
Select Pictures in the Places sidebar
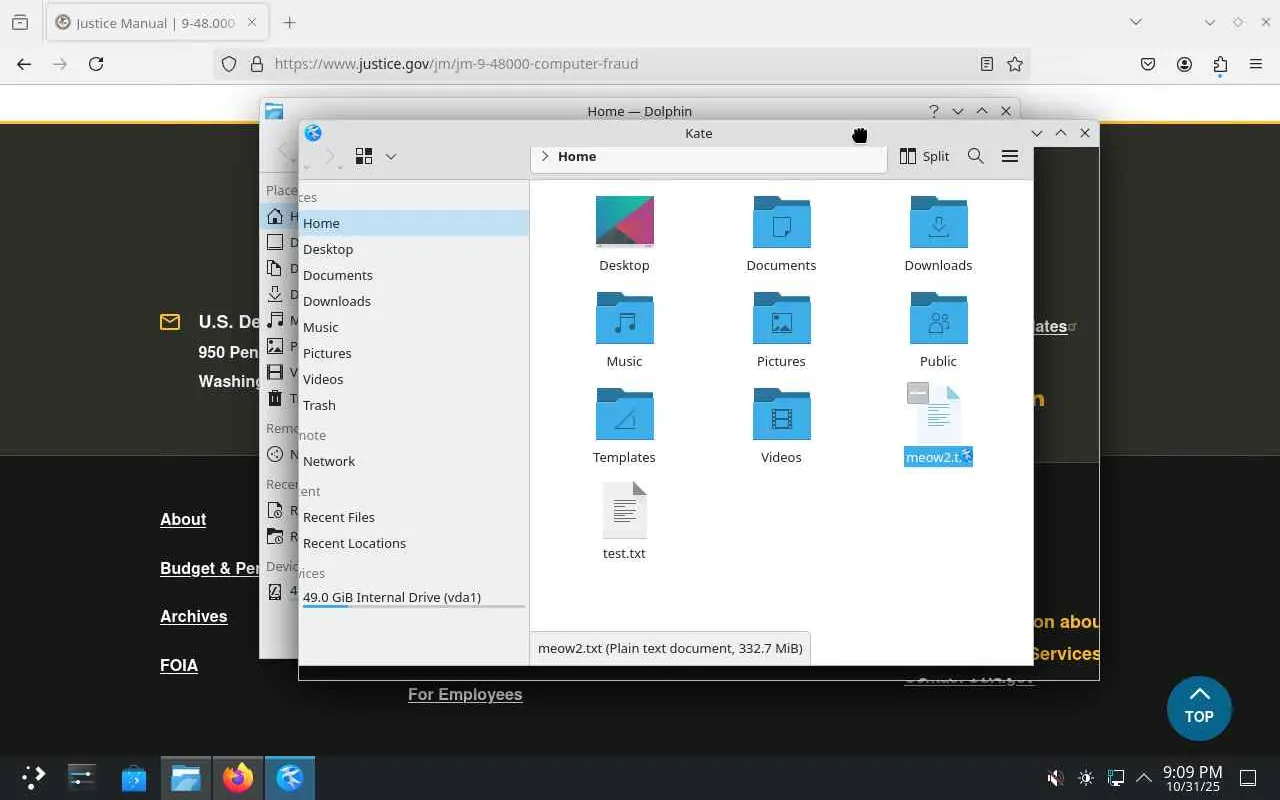click(414, 353)
